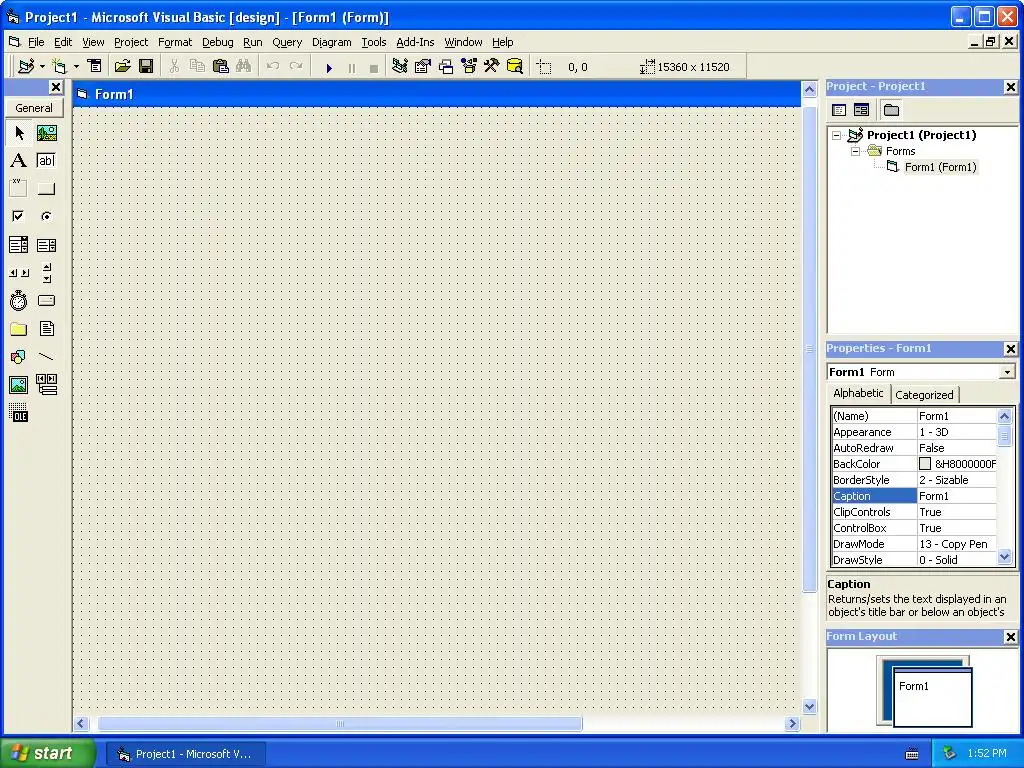This screenshot has width=1024, height=768.
Task: Select the OLE container tool
Action: [19, 413]
